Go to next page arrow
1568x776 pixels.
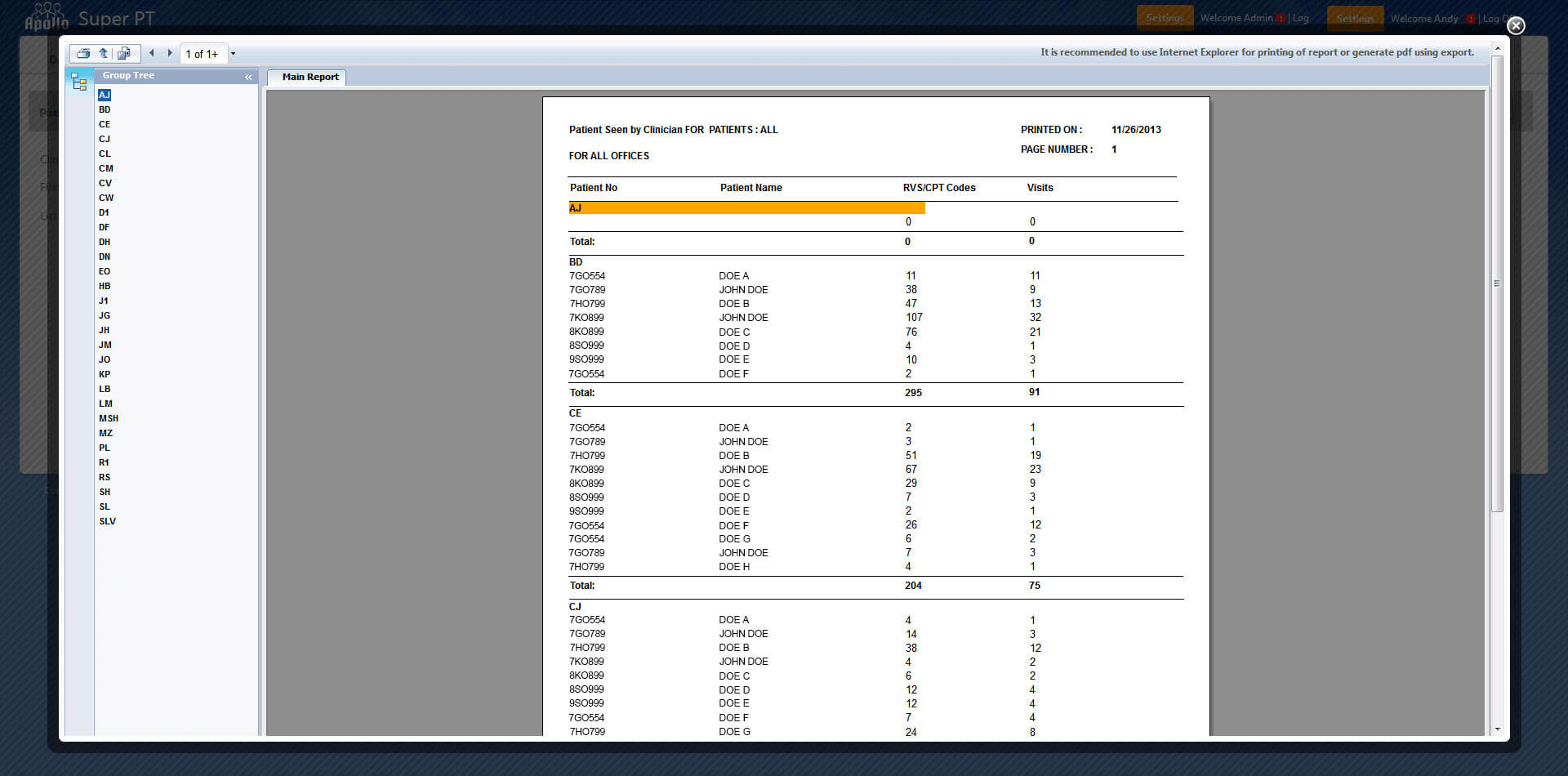coord(170,53)
